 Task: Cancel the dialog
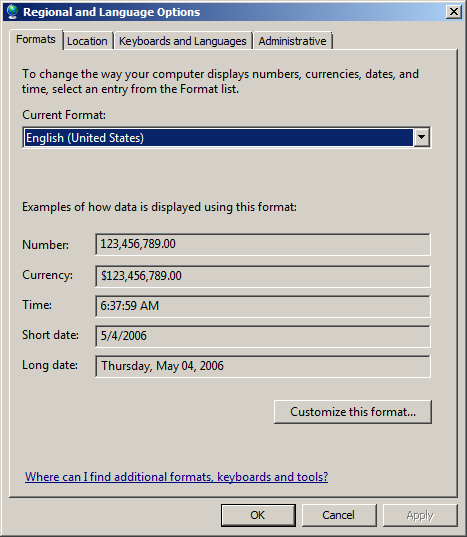[x=339, y=515]
